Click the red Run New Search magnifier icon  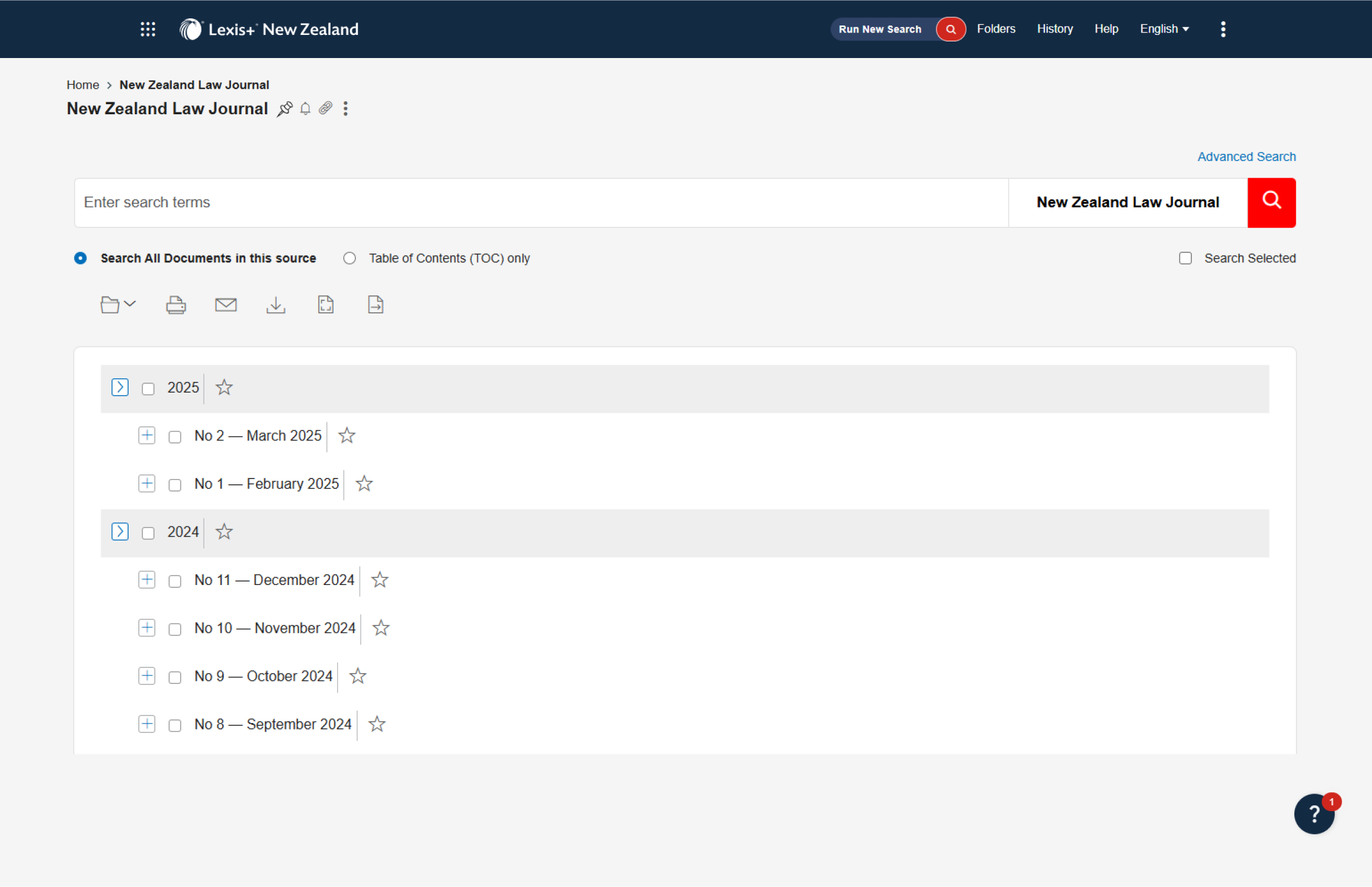pos(950,29)
